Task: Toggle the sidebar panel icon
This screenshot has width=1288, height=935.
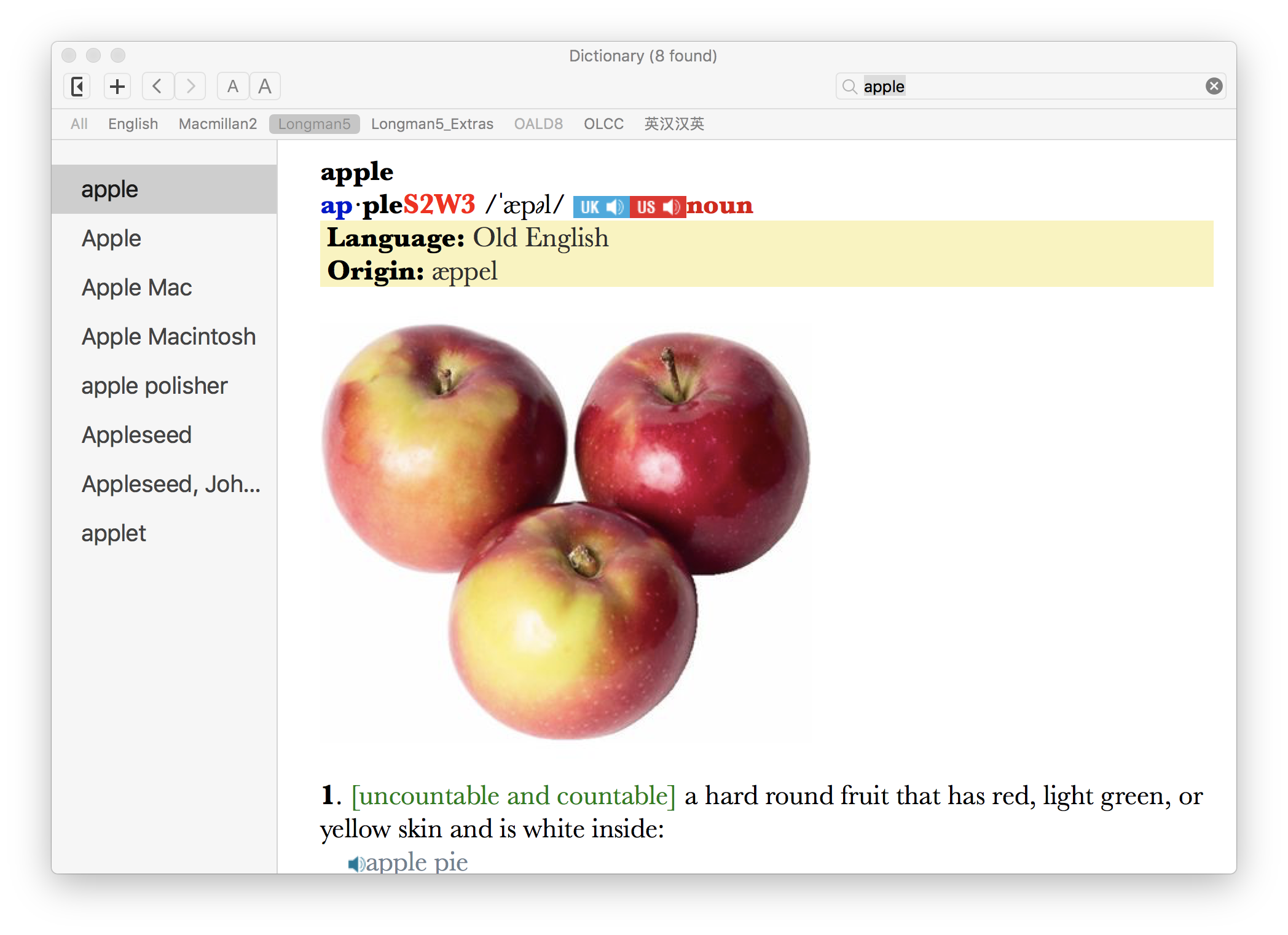Action: click(x=77, y=87)
